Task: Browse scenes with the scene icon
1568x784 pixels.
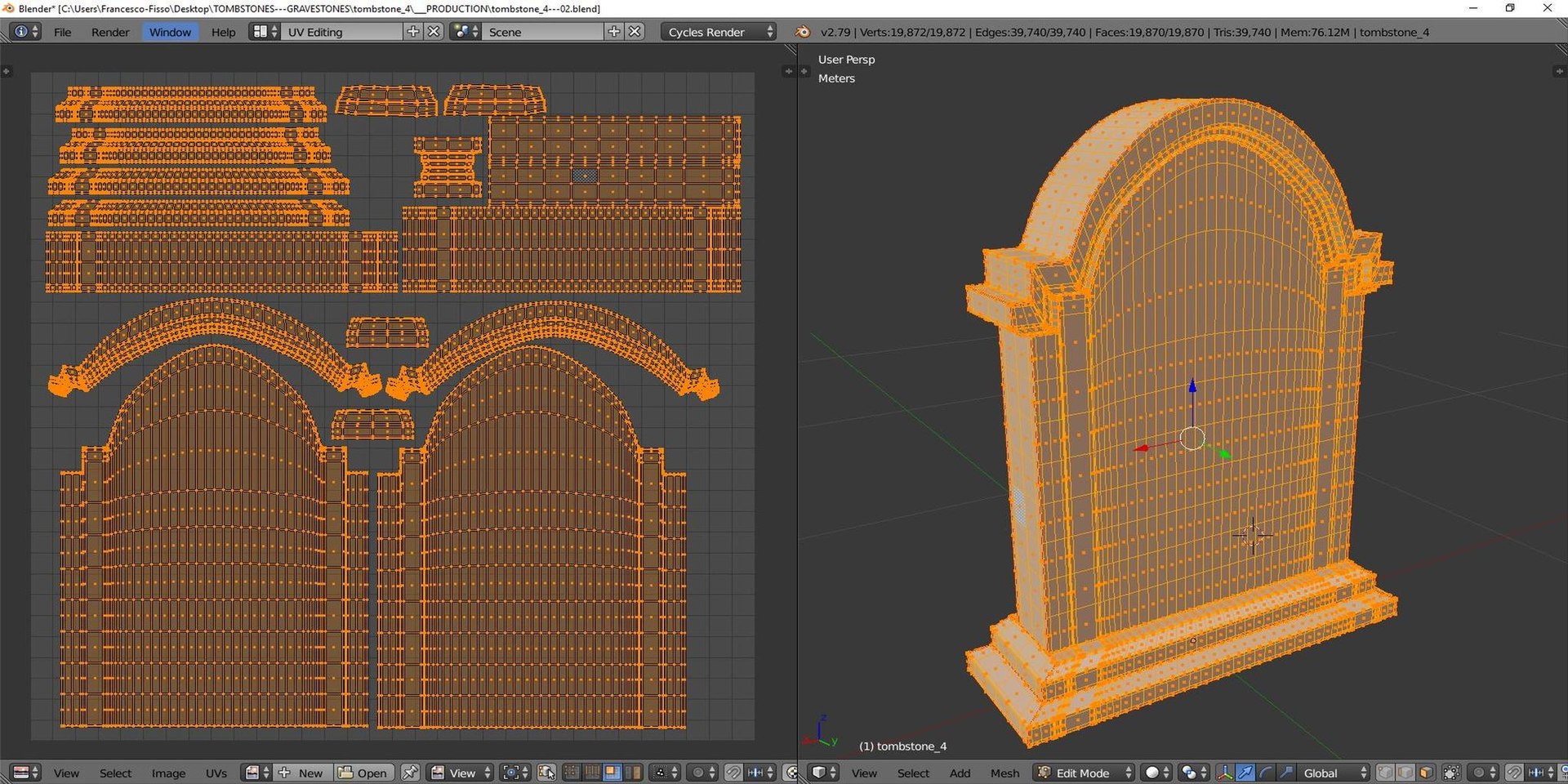Action: point(465,32)
